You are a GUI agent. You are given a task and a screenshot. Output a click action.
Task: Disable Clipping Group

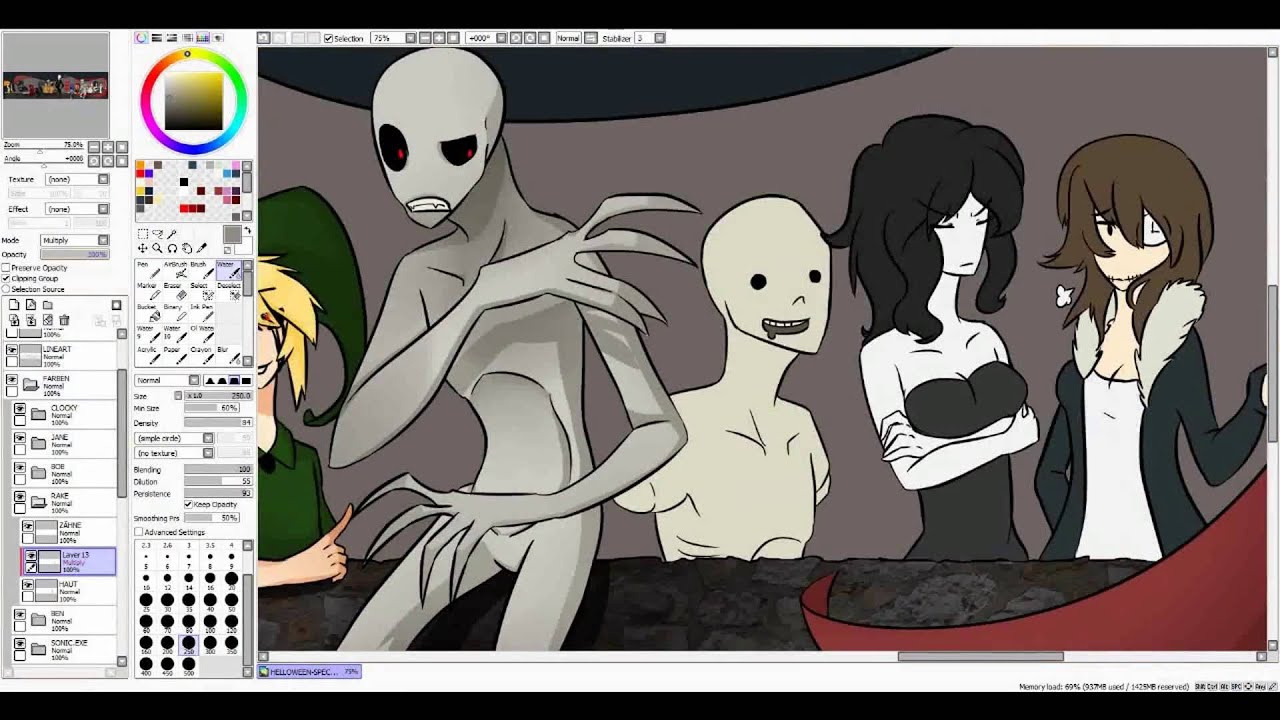pos(6,278)
